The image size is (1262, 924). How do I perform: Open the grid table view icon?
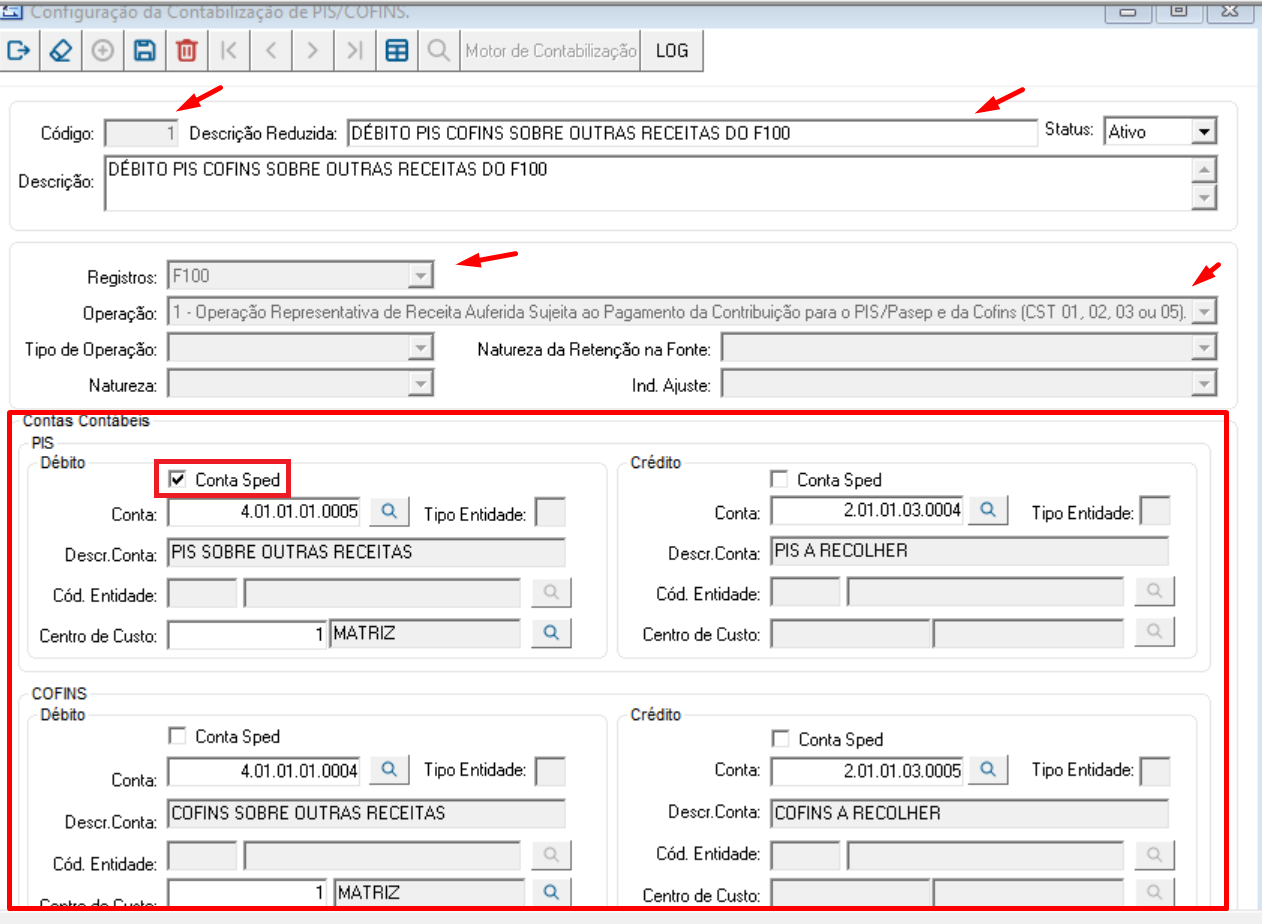pos(397,51)
